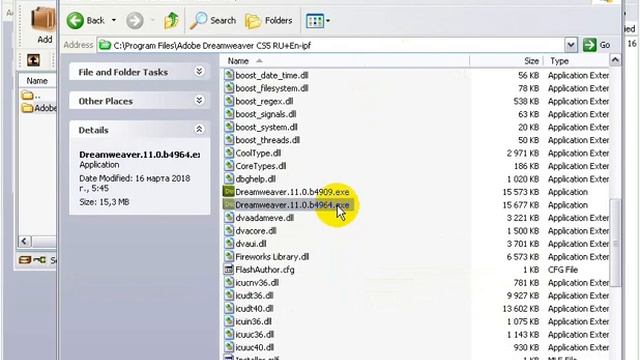Click the grayed Forward arrow button

coord(135,20)
